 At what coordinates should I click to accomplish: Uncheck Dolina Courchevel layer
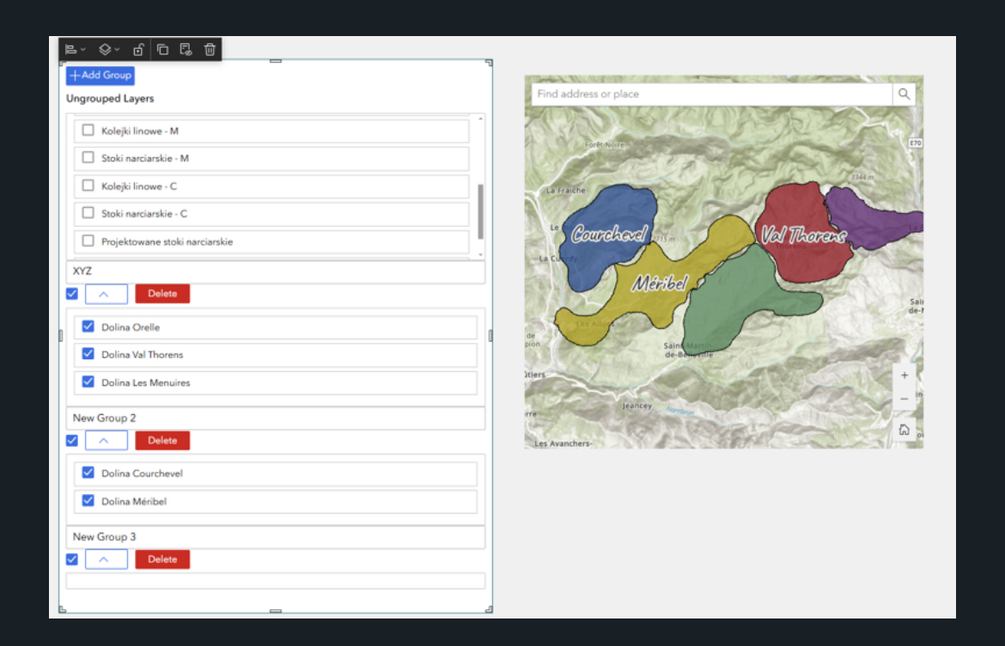(x=88, y=472)
